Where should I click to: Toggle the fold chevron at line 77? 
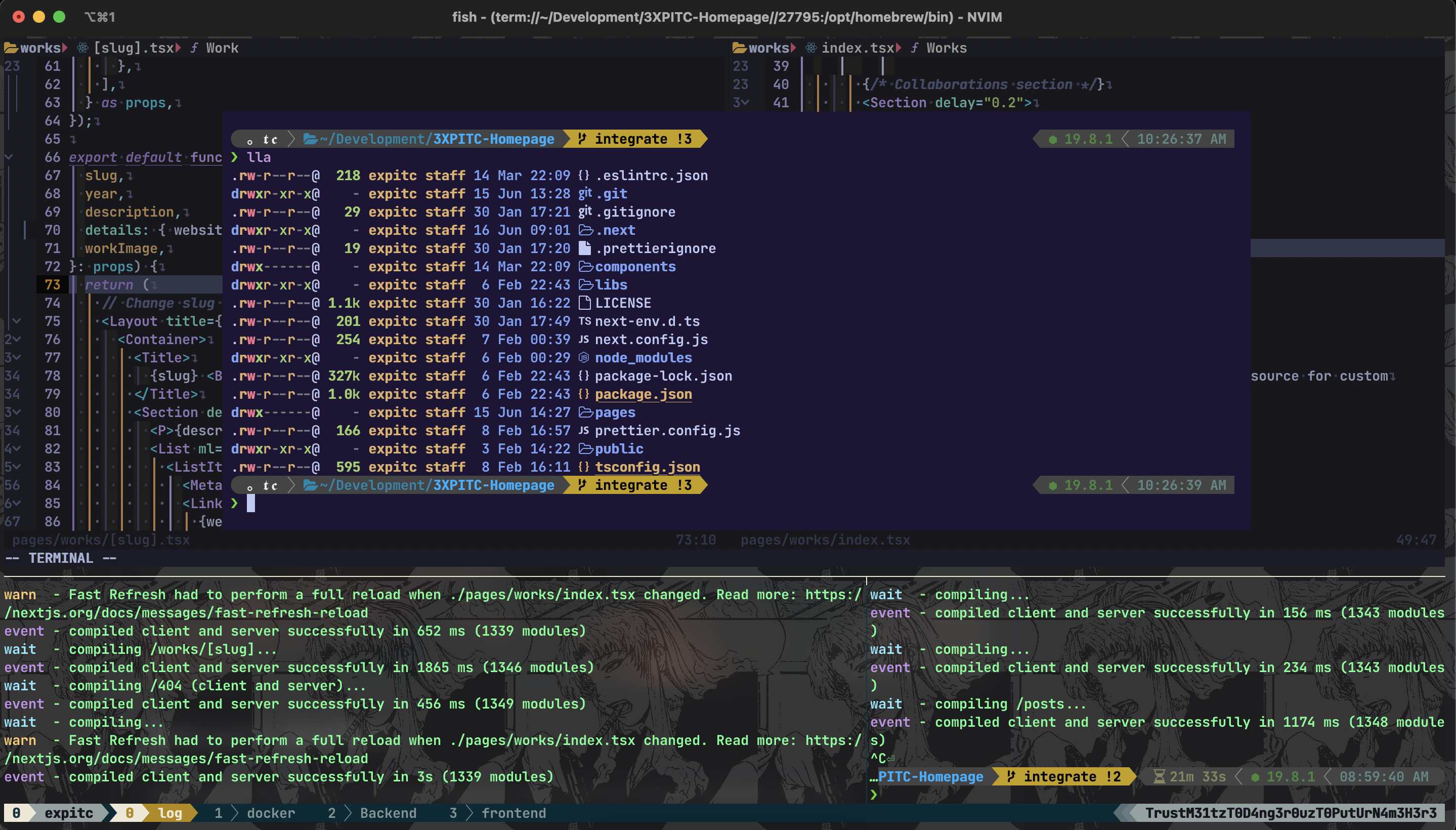(17, 358)
